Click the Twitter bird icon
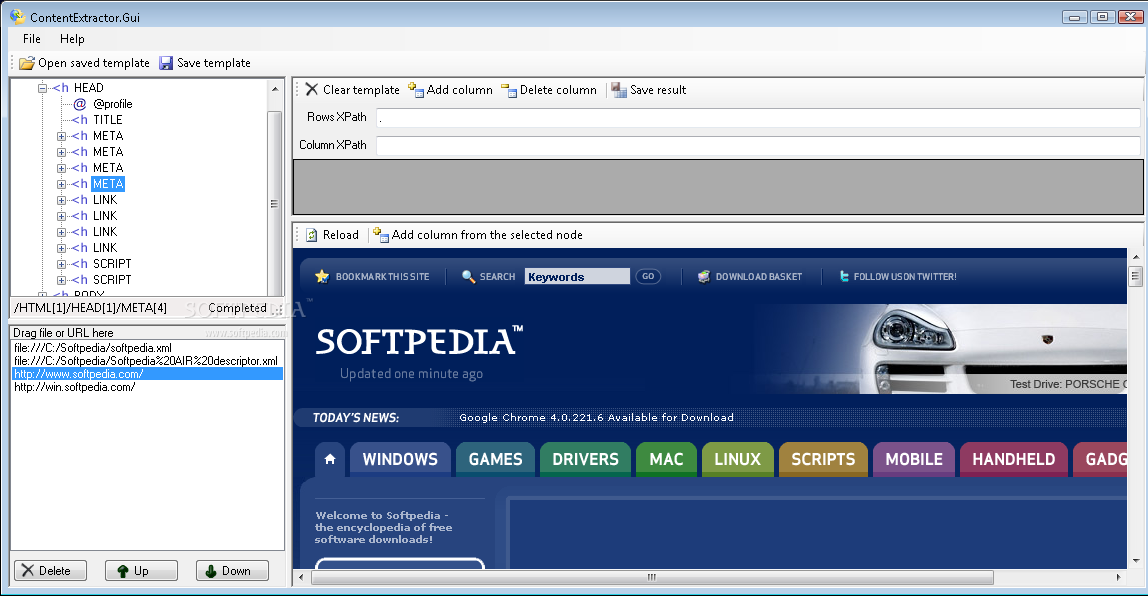This screenshot has width=1148, height=596. (844, 276)
